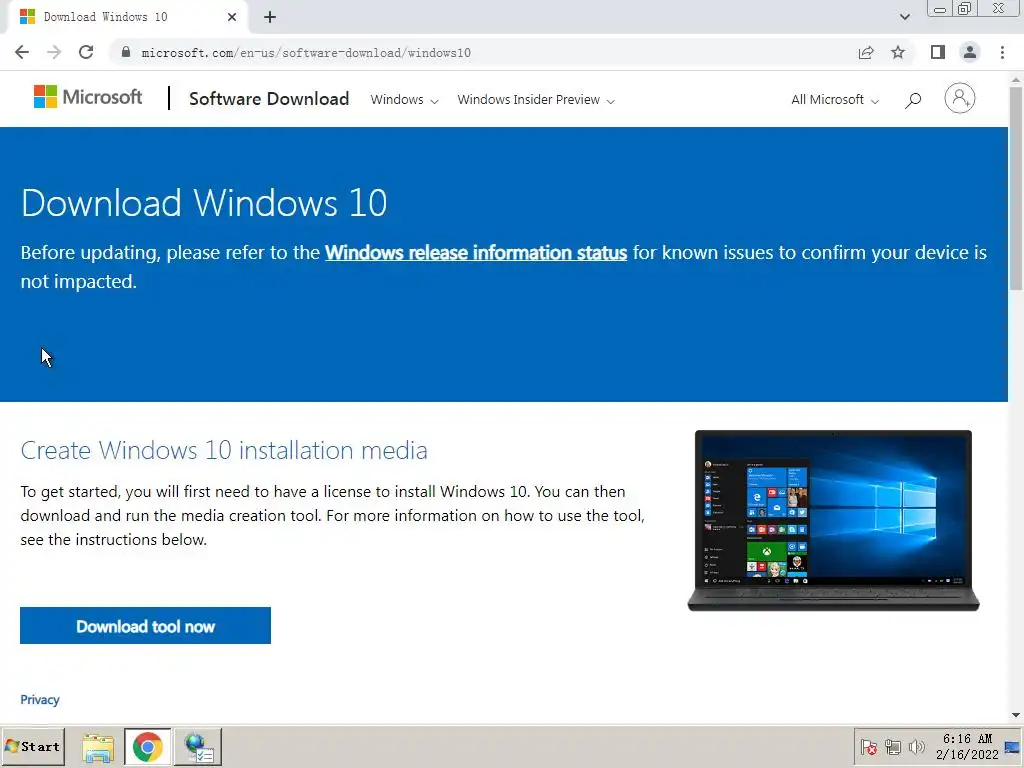Viewport: 1024px width, 768px height.
Task: Open the tab search dropdown arrow
Action: point(904,17)
